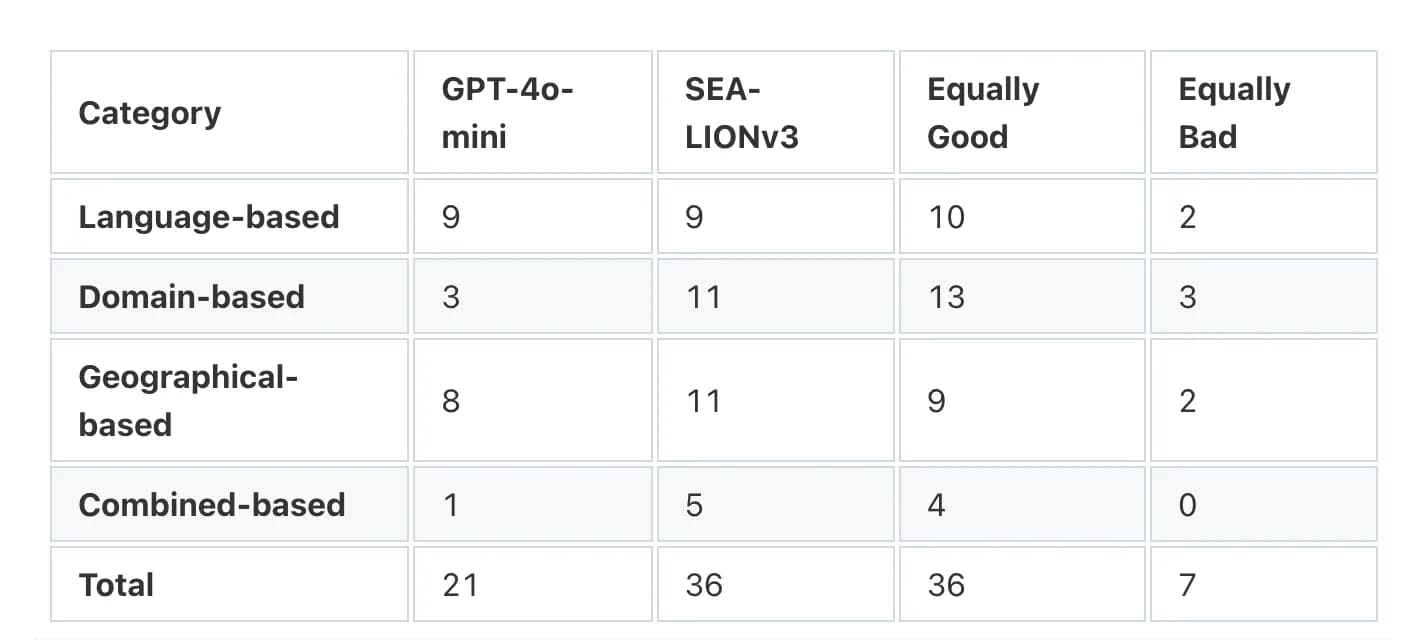The height and width of the screenshot is (640, 1404).
Task: Click GPT-4o-mini total value 21
Action: pyautogui.click(x=460, y=585)
